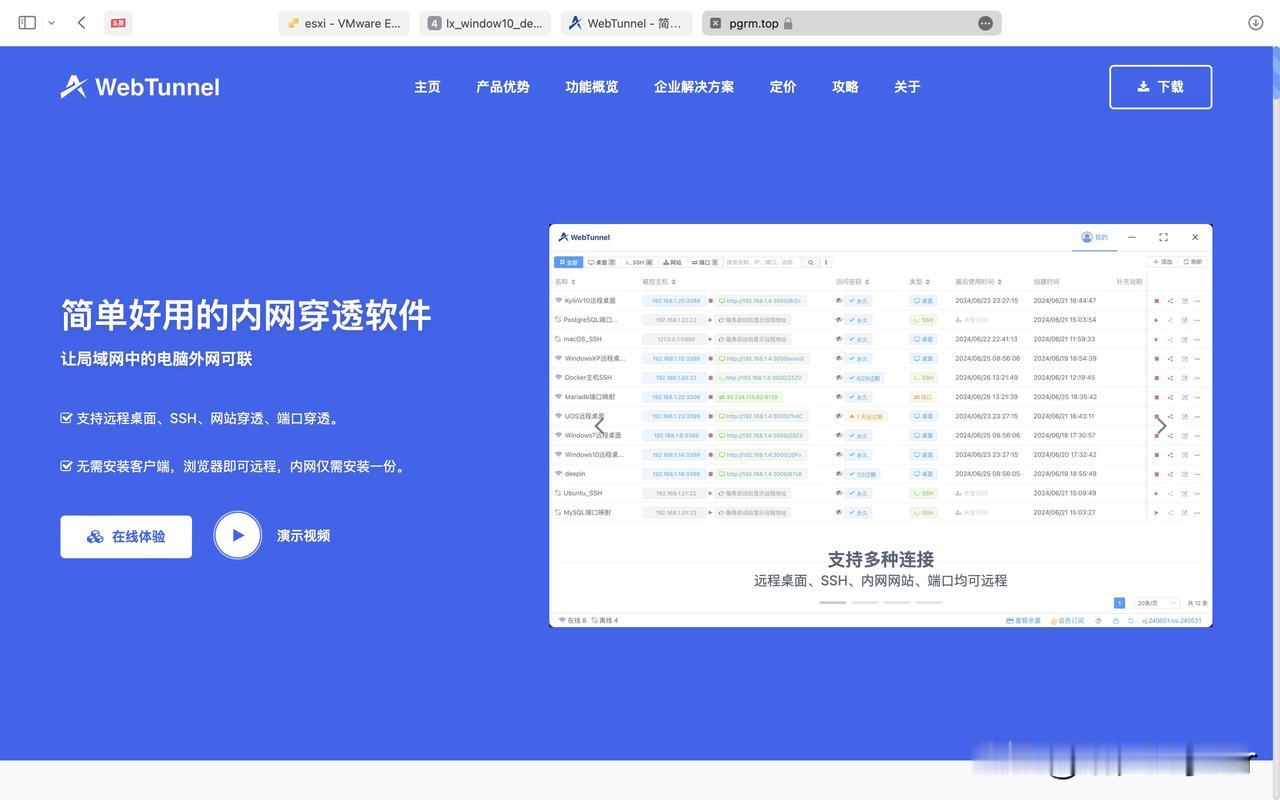Toggle the browser sidebar icon
The width and height of the screenshot is (1280, 800).
click(27, 23)
